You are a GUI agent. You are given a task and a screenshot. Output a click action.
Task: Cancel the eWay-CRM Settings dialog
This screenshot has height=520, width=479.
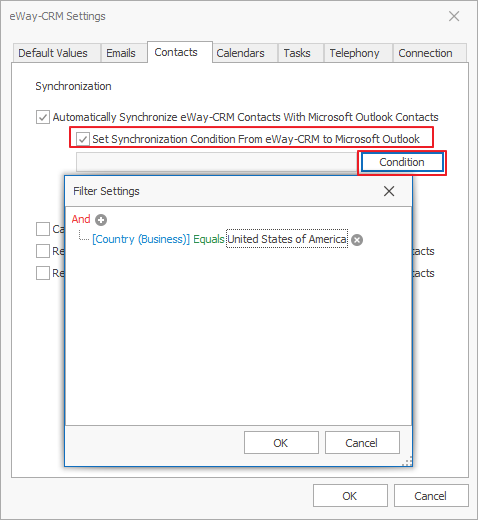431,496
